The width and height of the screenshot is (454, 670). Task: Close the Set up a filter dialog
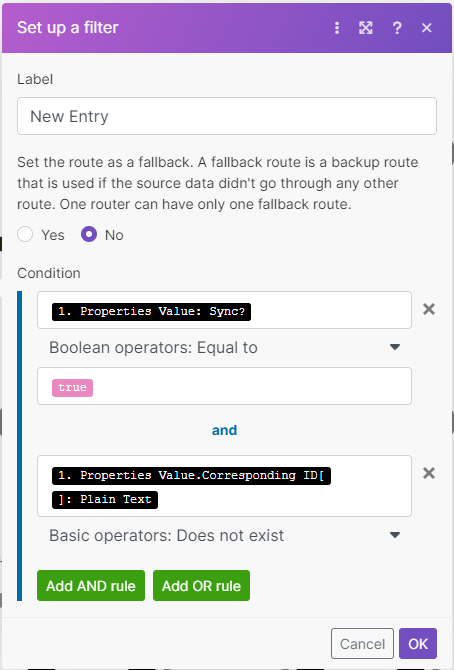pos(427,28)
